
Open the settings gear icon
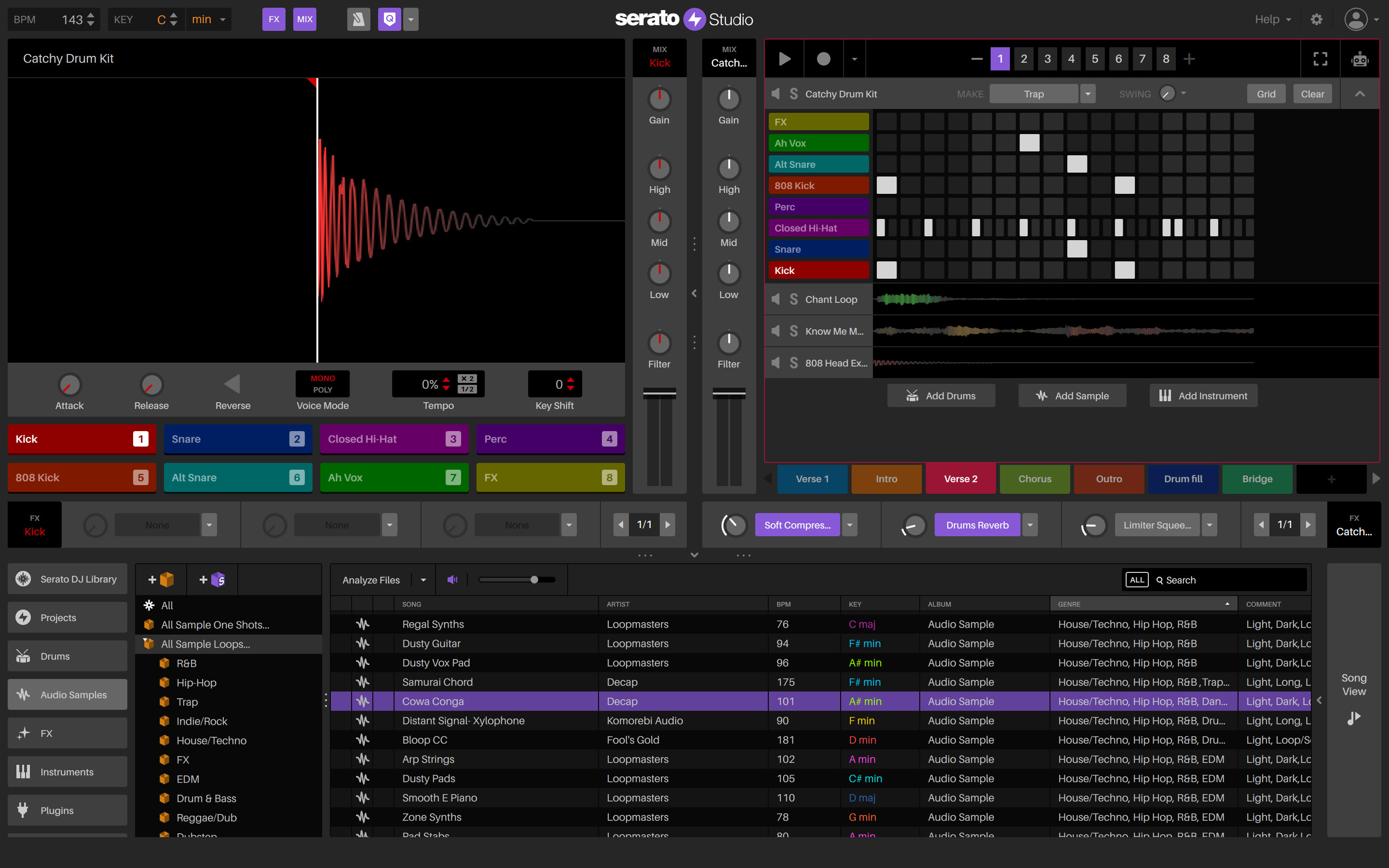(x=1316, y=19)
